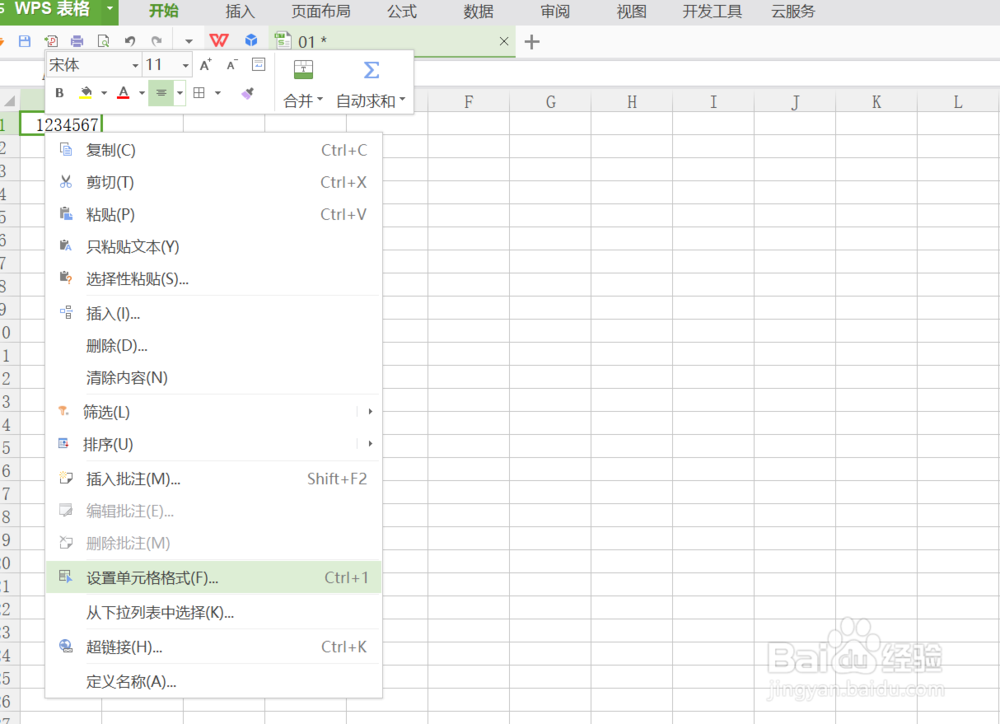Select column H header
The image size is (1000, 724).
point(631,101)
